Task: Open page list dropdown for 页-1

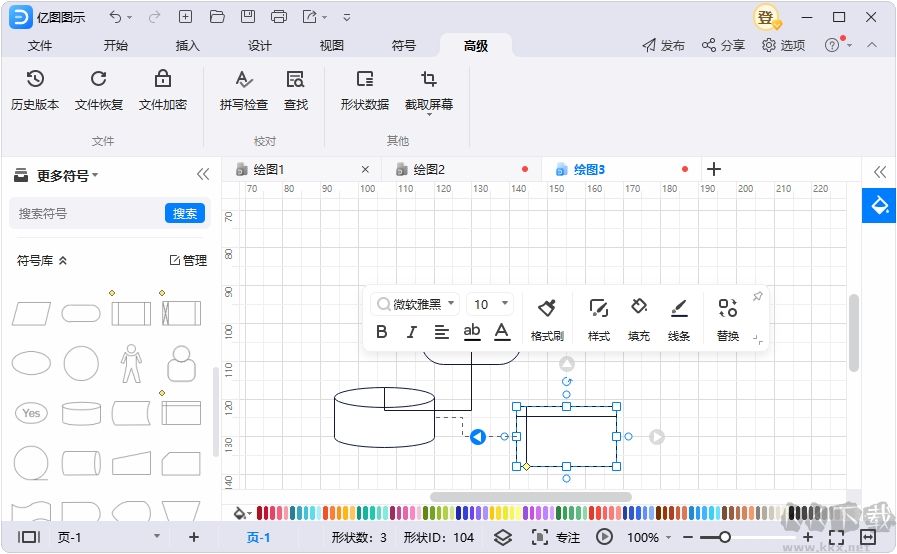Action: point(157,536)
